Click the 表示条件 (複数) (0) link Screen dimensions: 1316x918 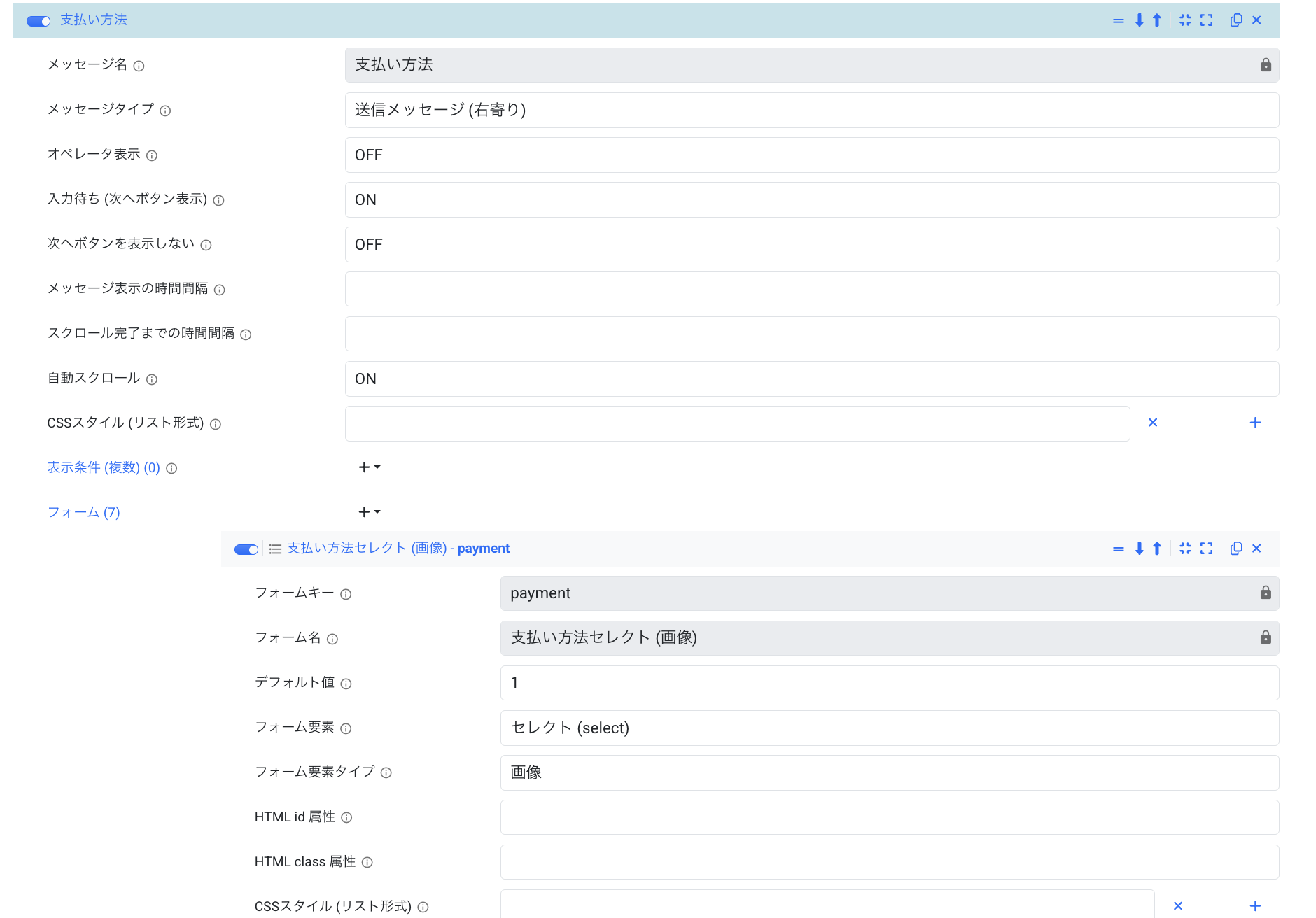(x=104, y=467)
